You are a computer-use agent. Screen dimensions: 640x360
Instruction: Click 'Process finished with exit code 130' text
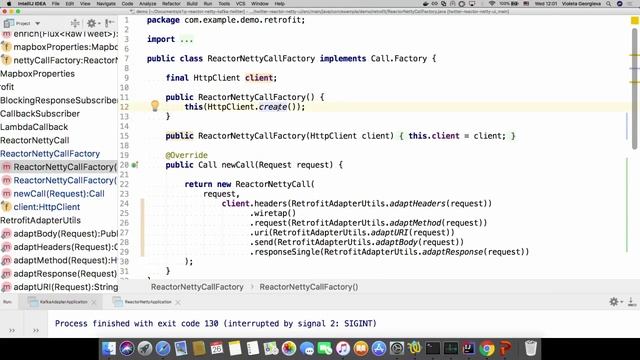pyautogui.click(x=136, y=324)
